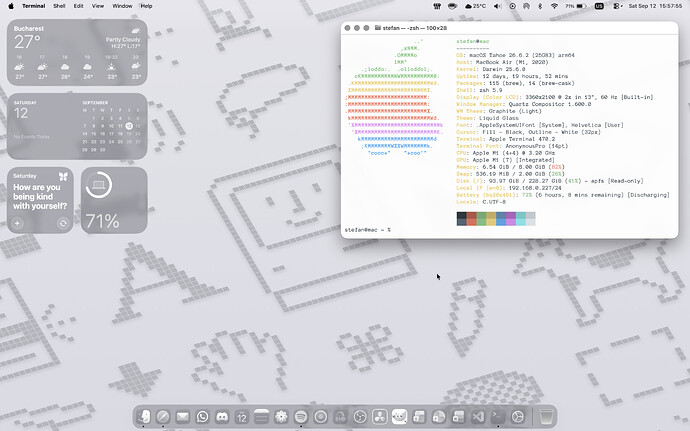Open the Apple menu
This screenshot has height=431, width=690.
pos(11,6)
